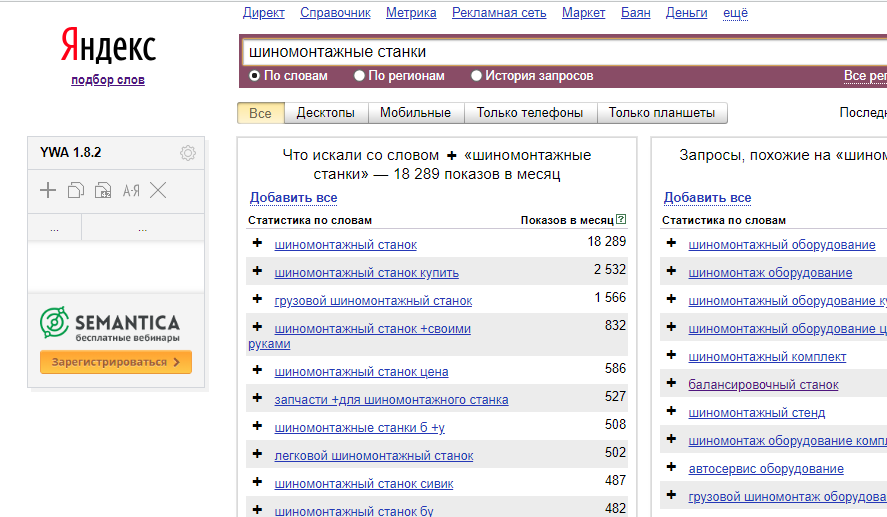This screenshot has height=517, width=887.
Task: Click the copy icon in YWA panel
Action: pyautogui.click(x=76, y=190)
